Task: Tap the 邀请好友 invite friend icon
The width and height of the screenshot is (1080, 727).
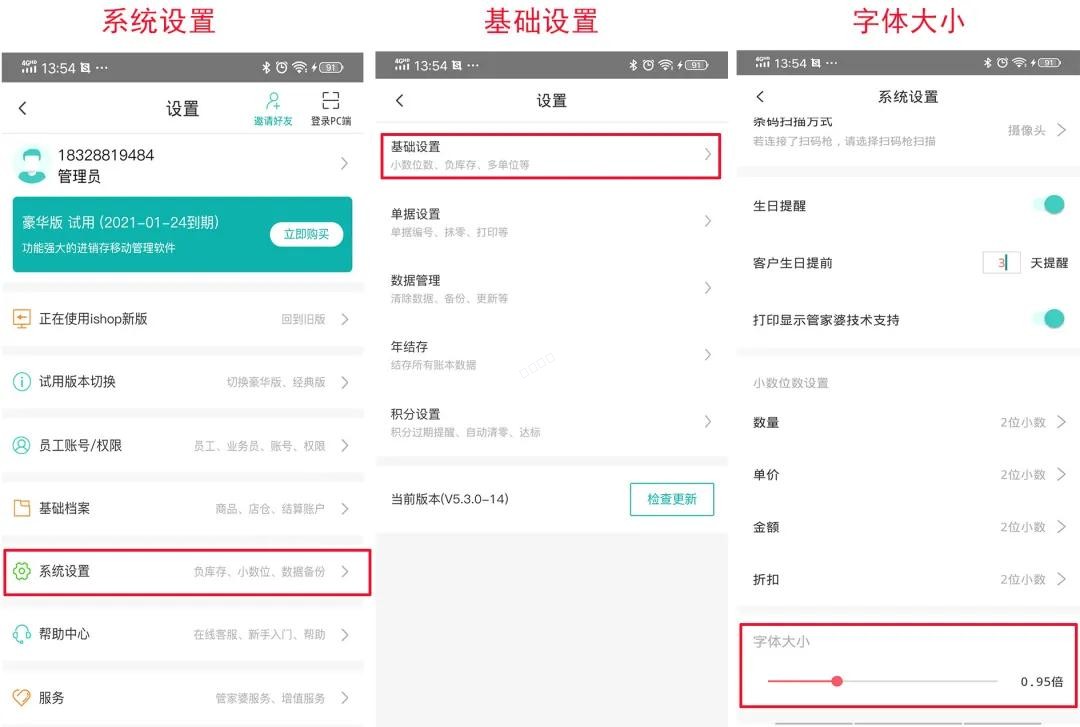Action: coord(273,101)
